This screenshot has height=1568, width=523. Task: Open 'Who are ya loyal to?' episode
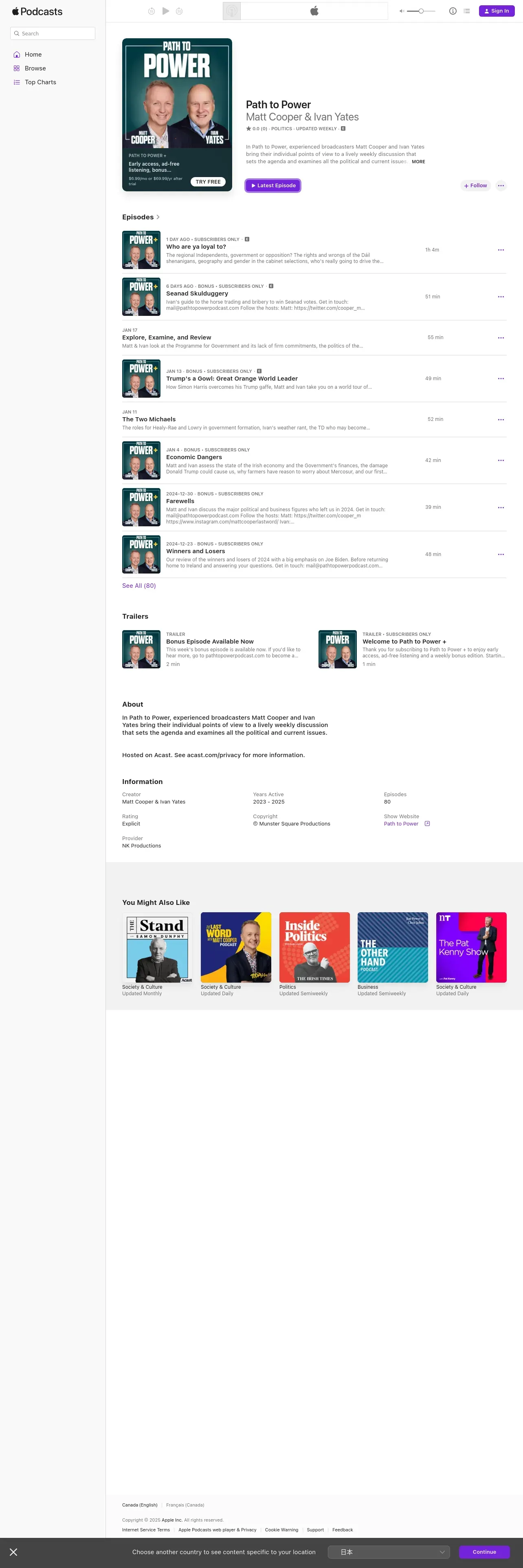196,247
